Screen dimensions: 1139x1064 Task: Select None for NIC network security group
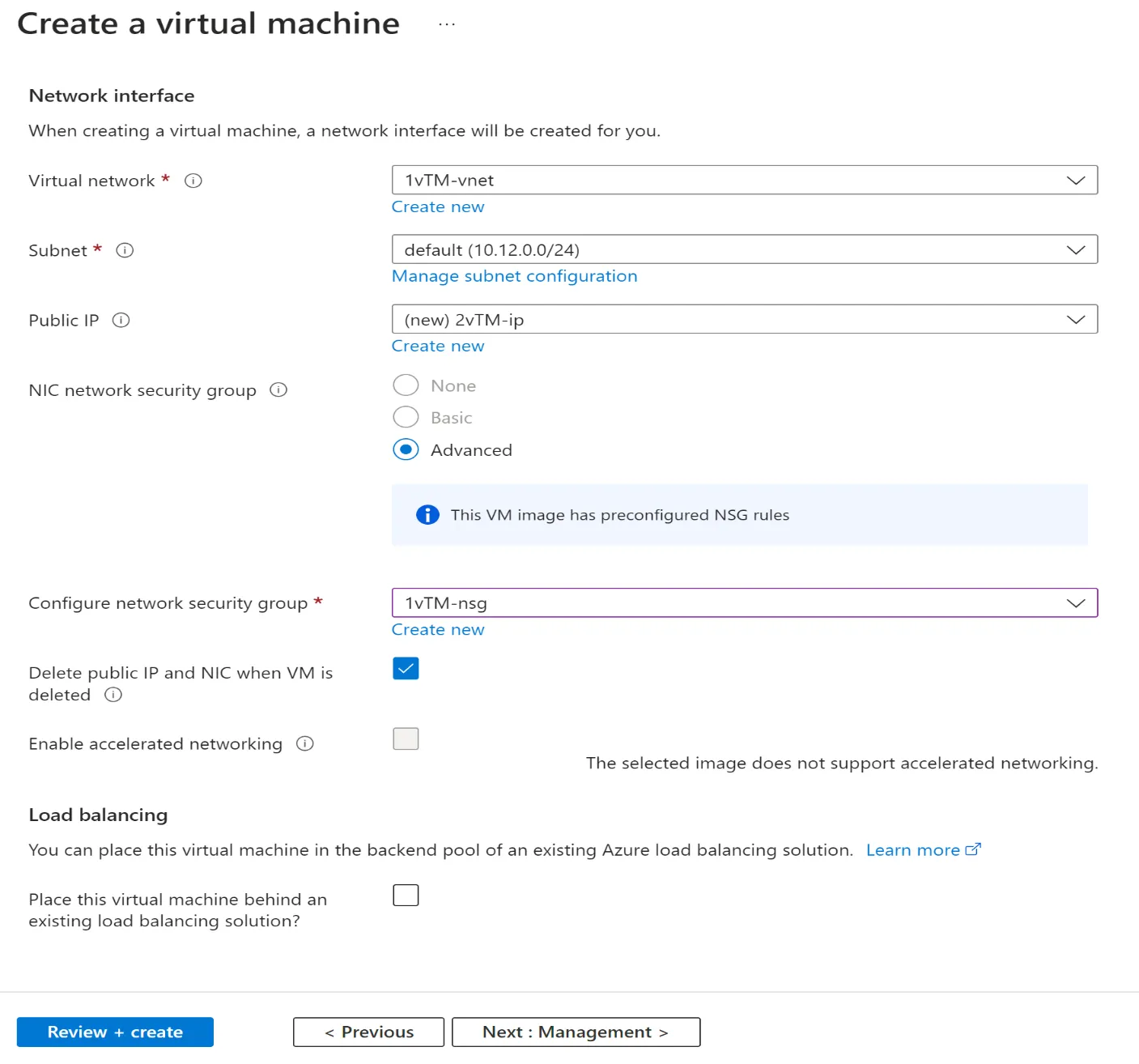(x=406, y=385)
